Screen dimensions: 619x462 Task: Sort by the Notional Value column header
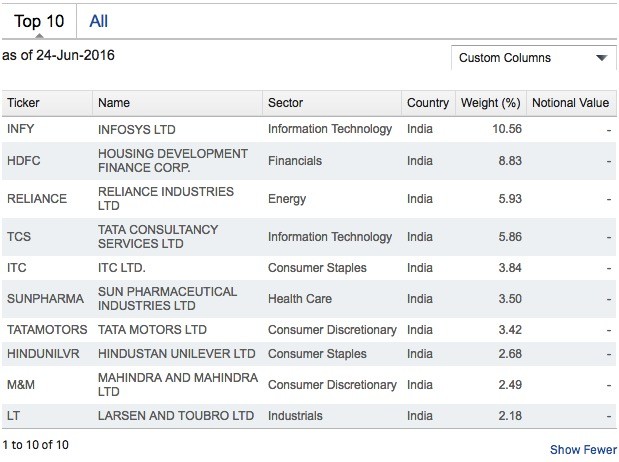tap(570, 103)
